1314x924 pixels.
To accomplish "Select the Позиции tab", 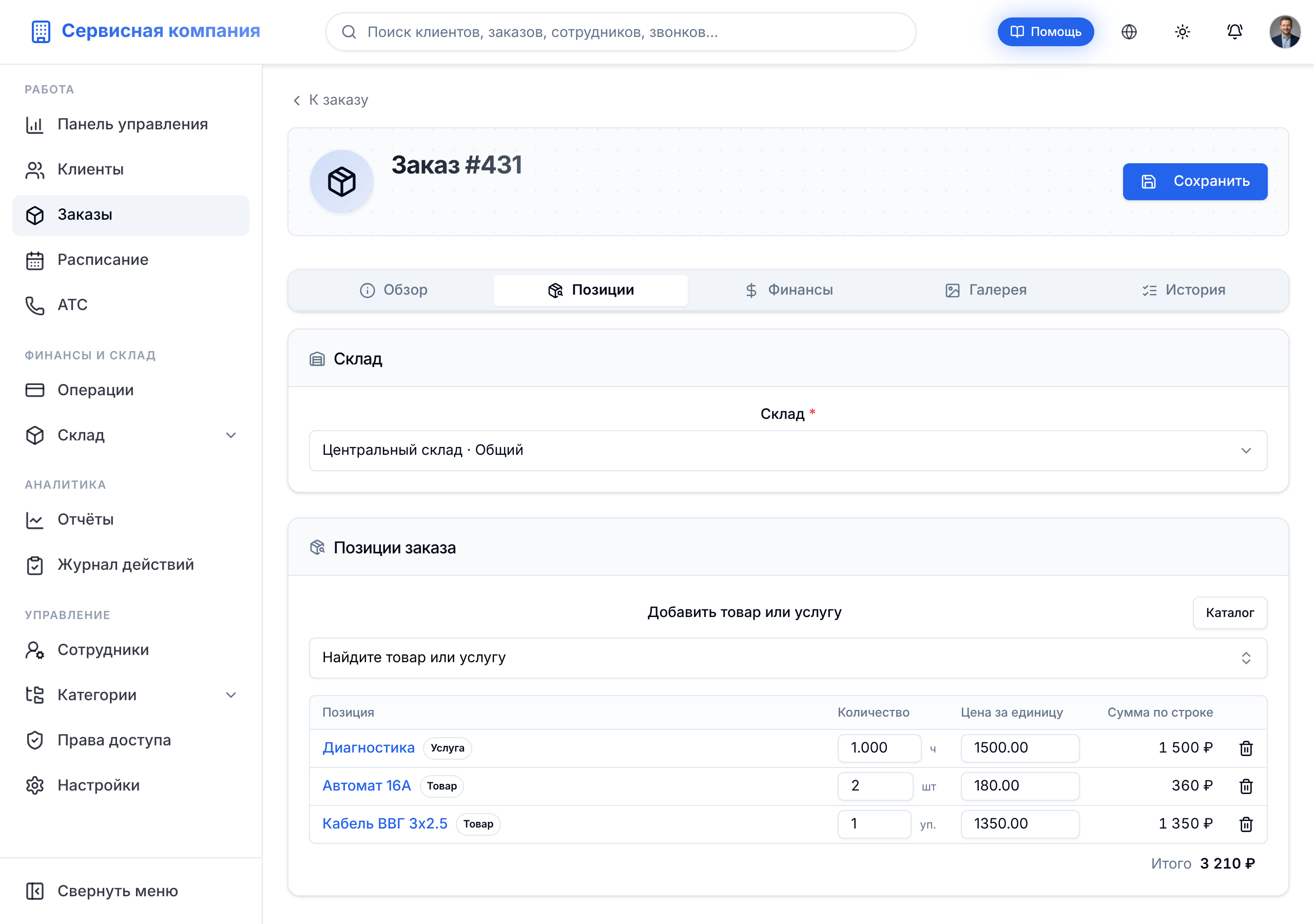I will pos(591,290).
